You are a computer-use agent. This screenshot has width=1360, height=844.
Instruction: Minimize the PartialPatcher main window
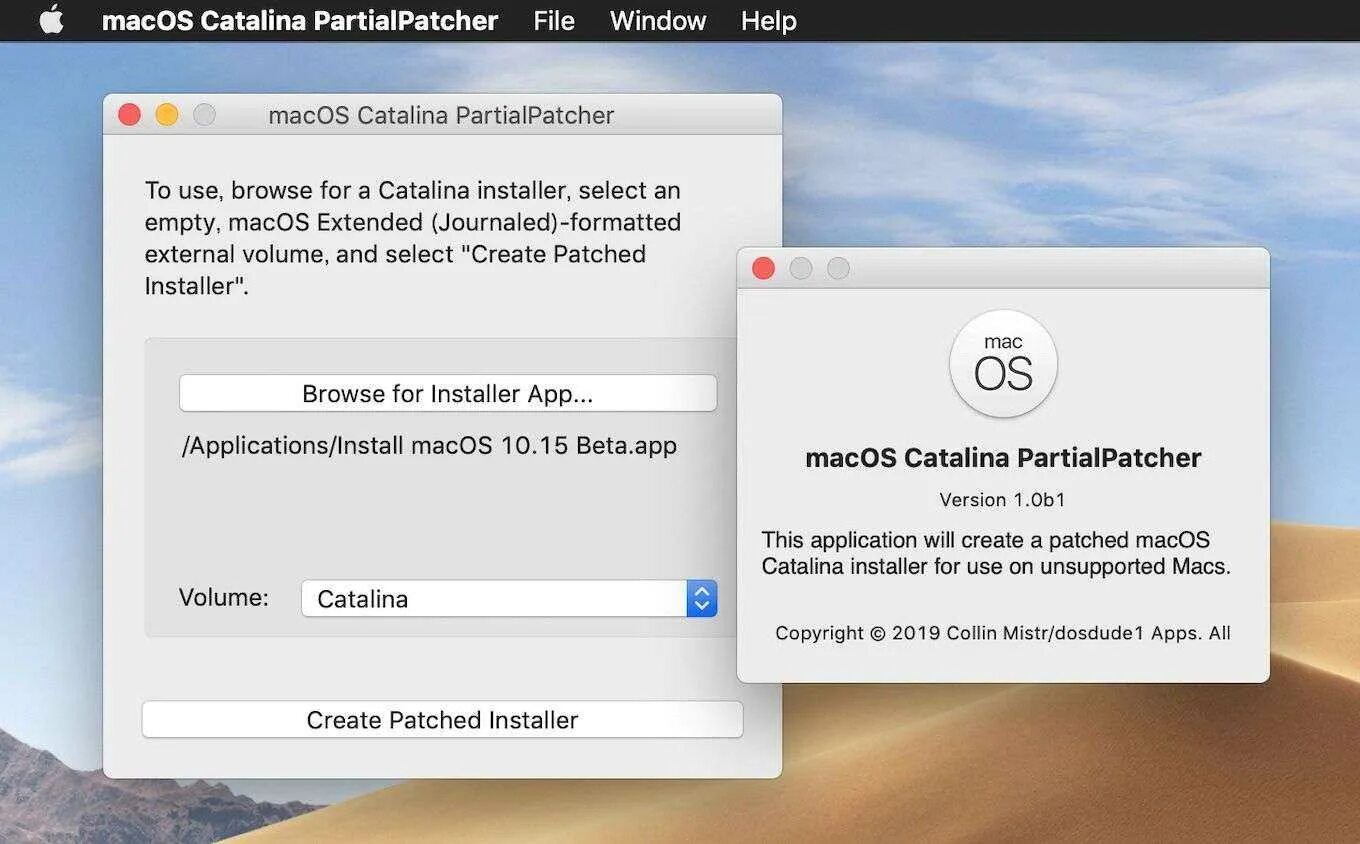(167, 115)
